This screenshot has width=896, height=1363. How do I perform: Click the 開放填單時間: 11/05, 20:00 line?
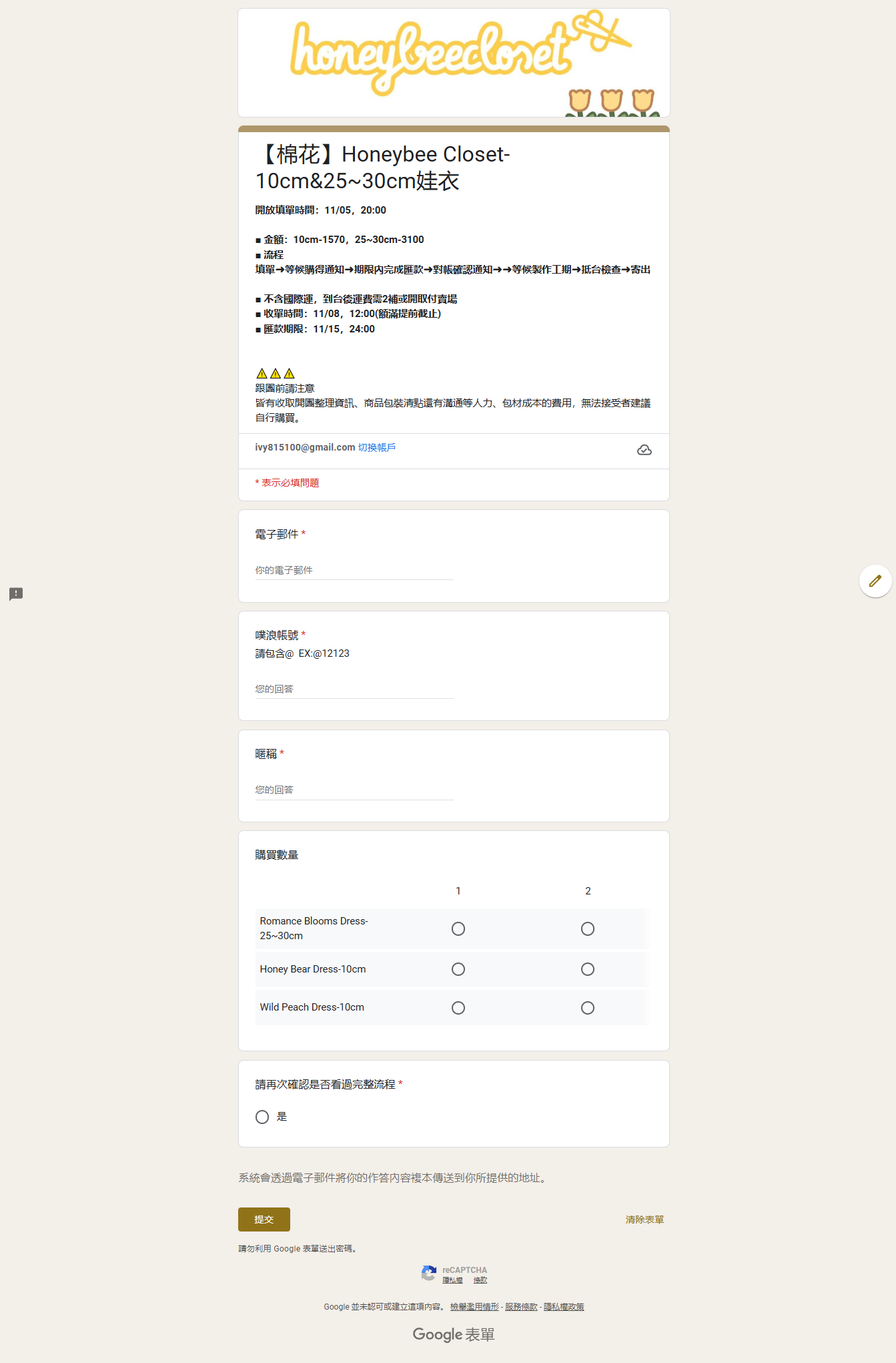point(321,210)
